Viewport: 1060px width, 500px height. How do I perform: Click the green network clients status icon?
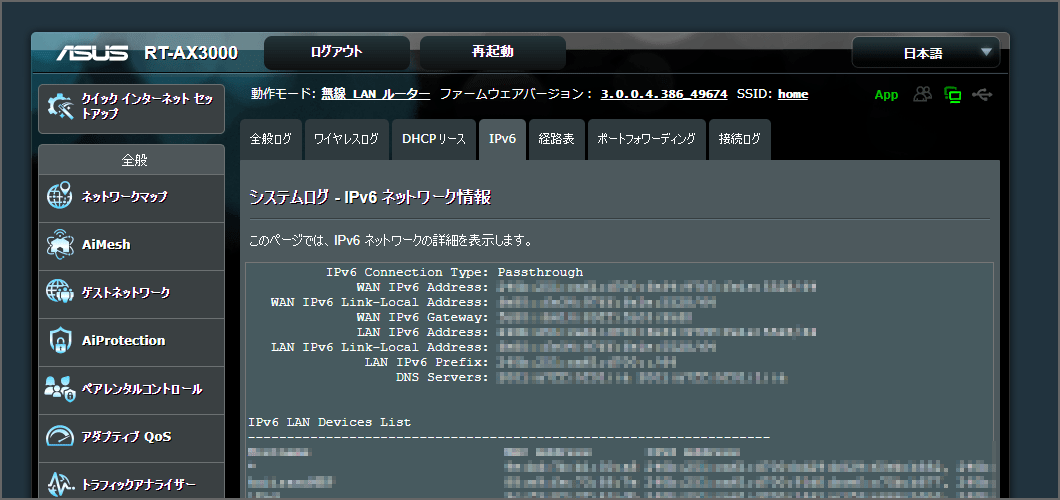[953, 95]
